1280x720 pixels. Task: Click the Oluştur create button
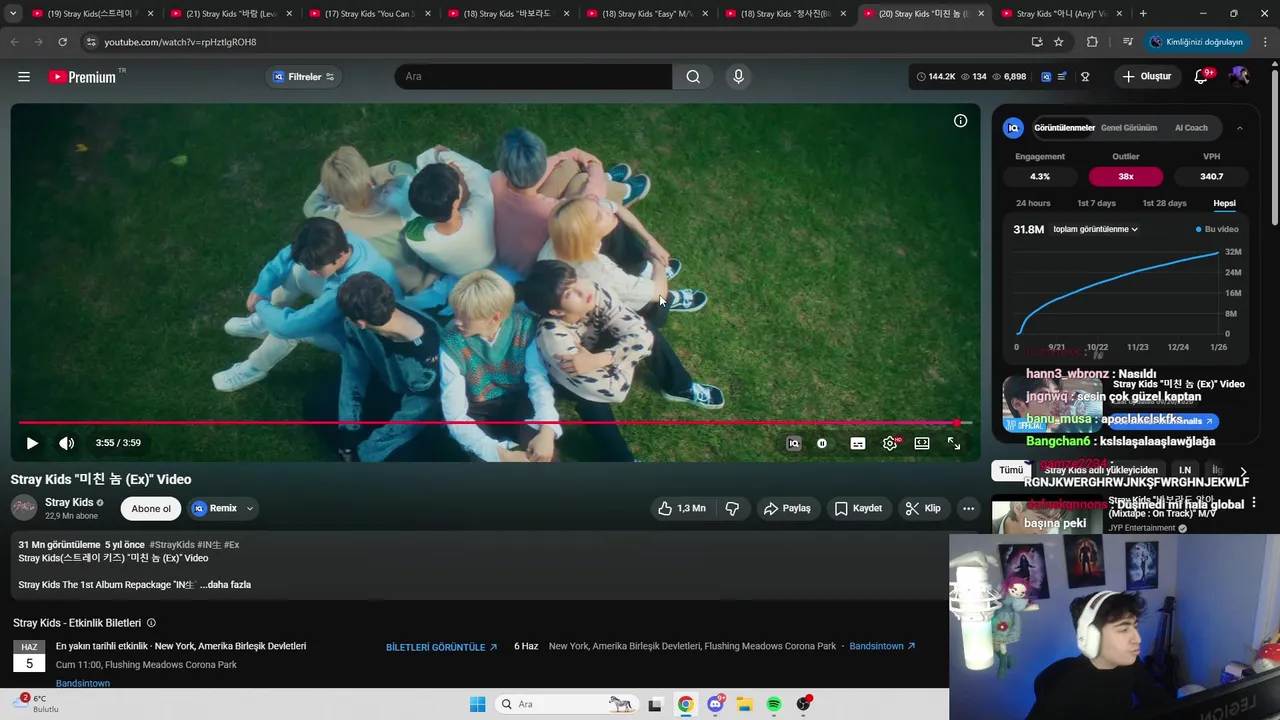tap(1146, 77)
